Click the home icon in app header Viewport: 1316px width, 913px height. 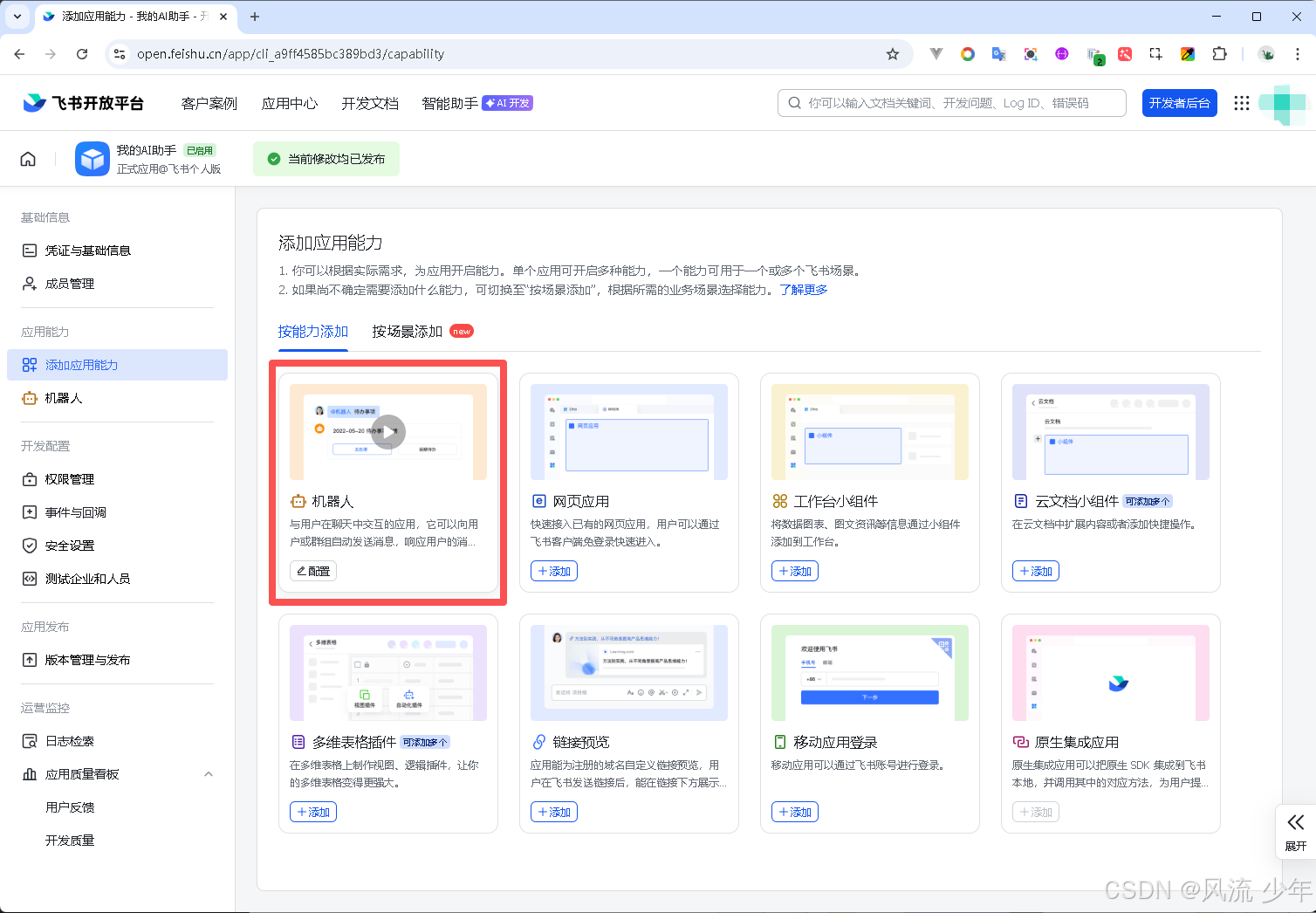[28, 159]
